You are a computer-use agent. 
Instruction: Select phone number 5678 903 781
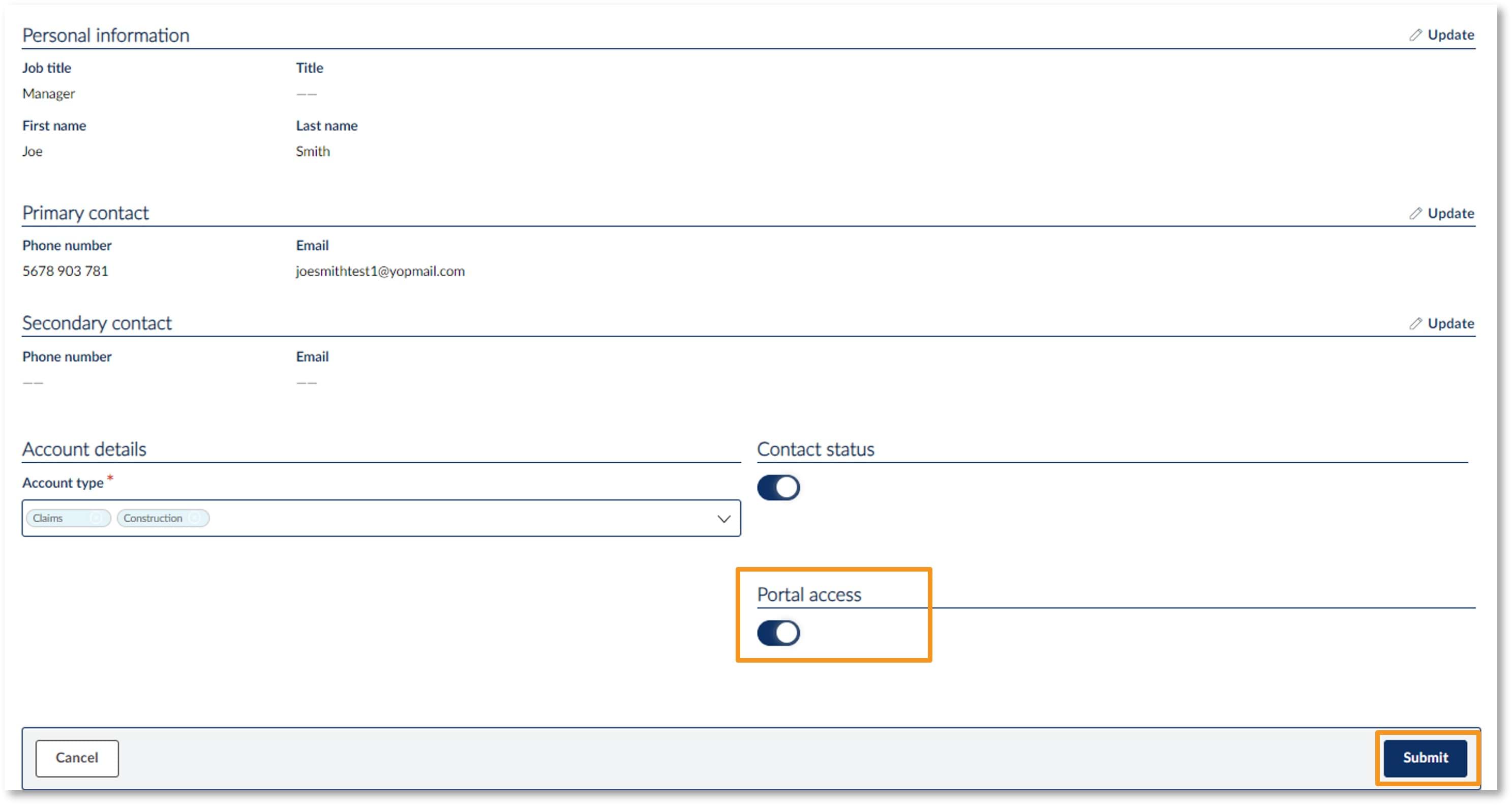pyautogui.click(x=65, y=271)
